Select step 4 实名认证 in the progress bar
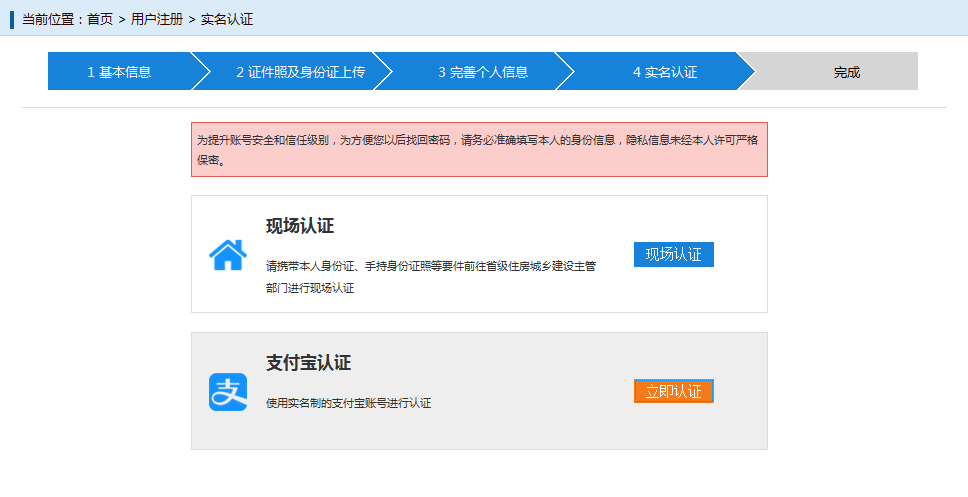 pyautogui.click(x=665, y=72)
